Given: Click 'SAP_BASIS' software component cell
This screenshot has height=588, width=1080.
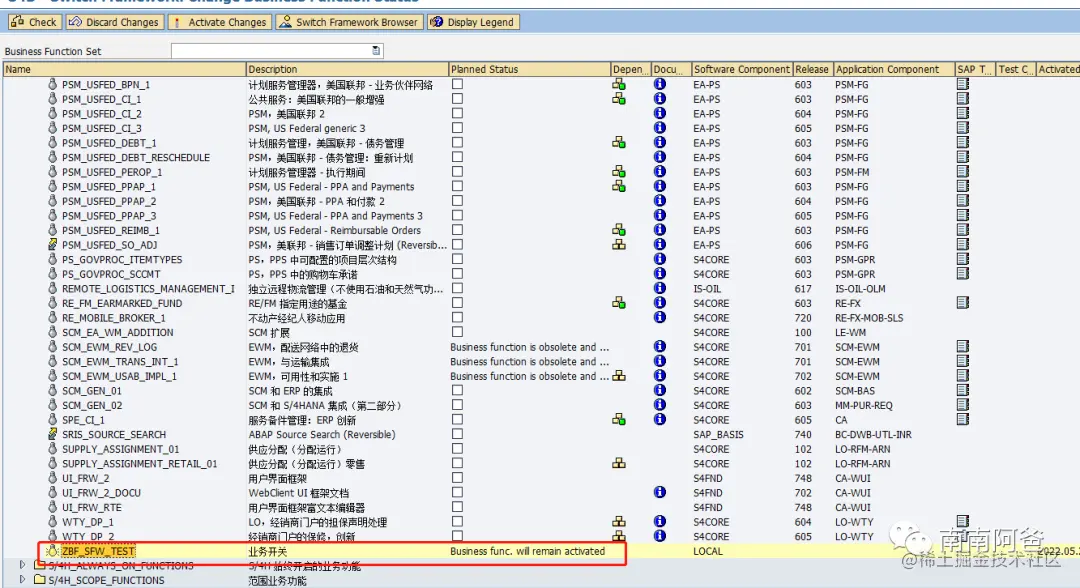Looking at the screenshot, I should (718, 434).
